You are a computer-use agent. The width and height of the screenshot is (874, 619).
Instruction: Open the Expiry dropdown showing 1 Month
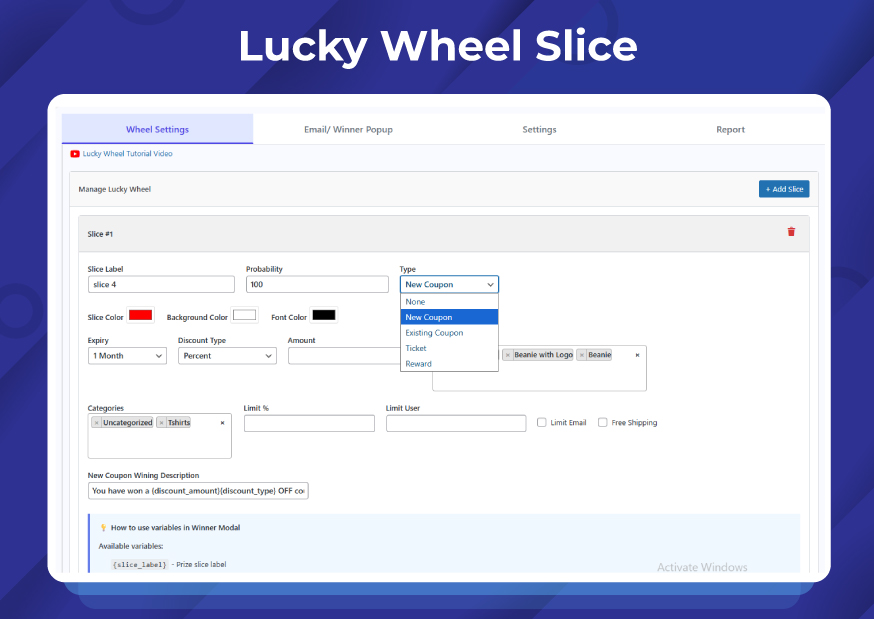127,356
